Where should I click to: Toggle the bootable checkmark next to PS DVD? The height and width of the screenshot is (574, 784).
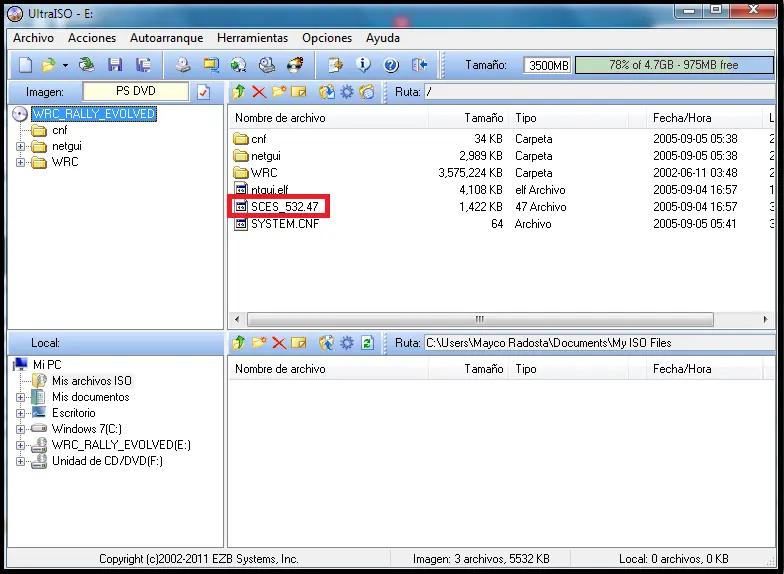204,92
